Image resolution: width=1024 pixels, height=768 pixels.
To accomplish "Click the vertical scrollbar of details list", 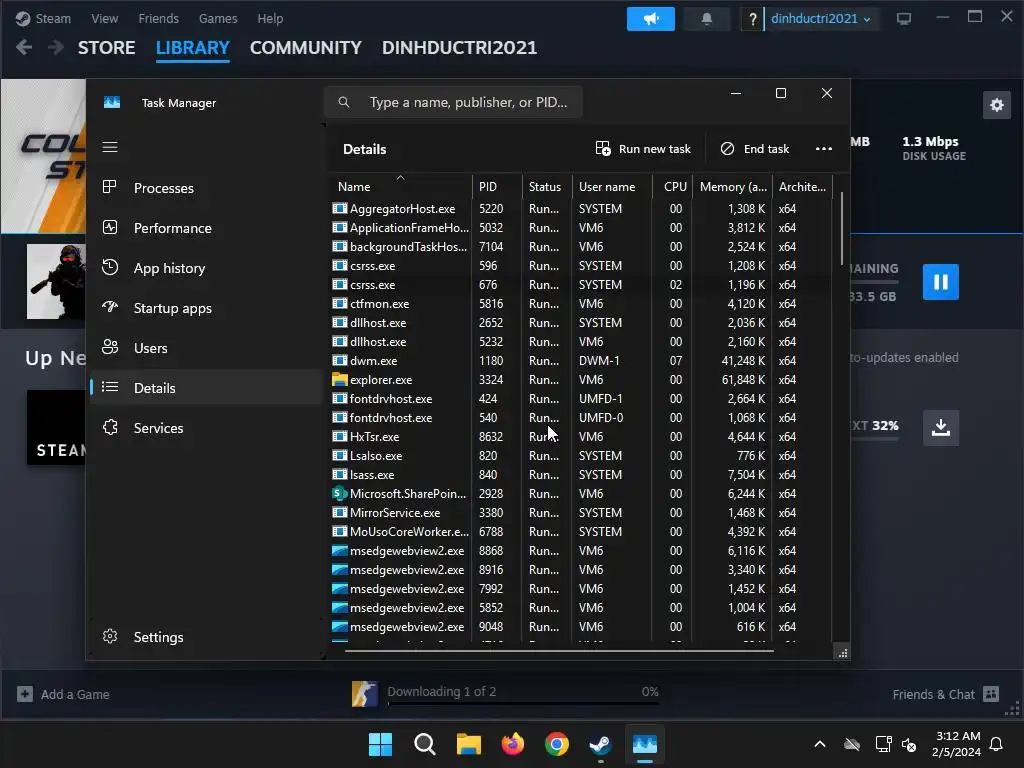I will pyautogui.click(x=841, y=229).
